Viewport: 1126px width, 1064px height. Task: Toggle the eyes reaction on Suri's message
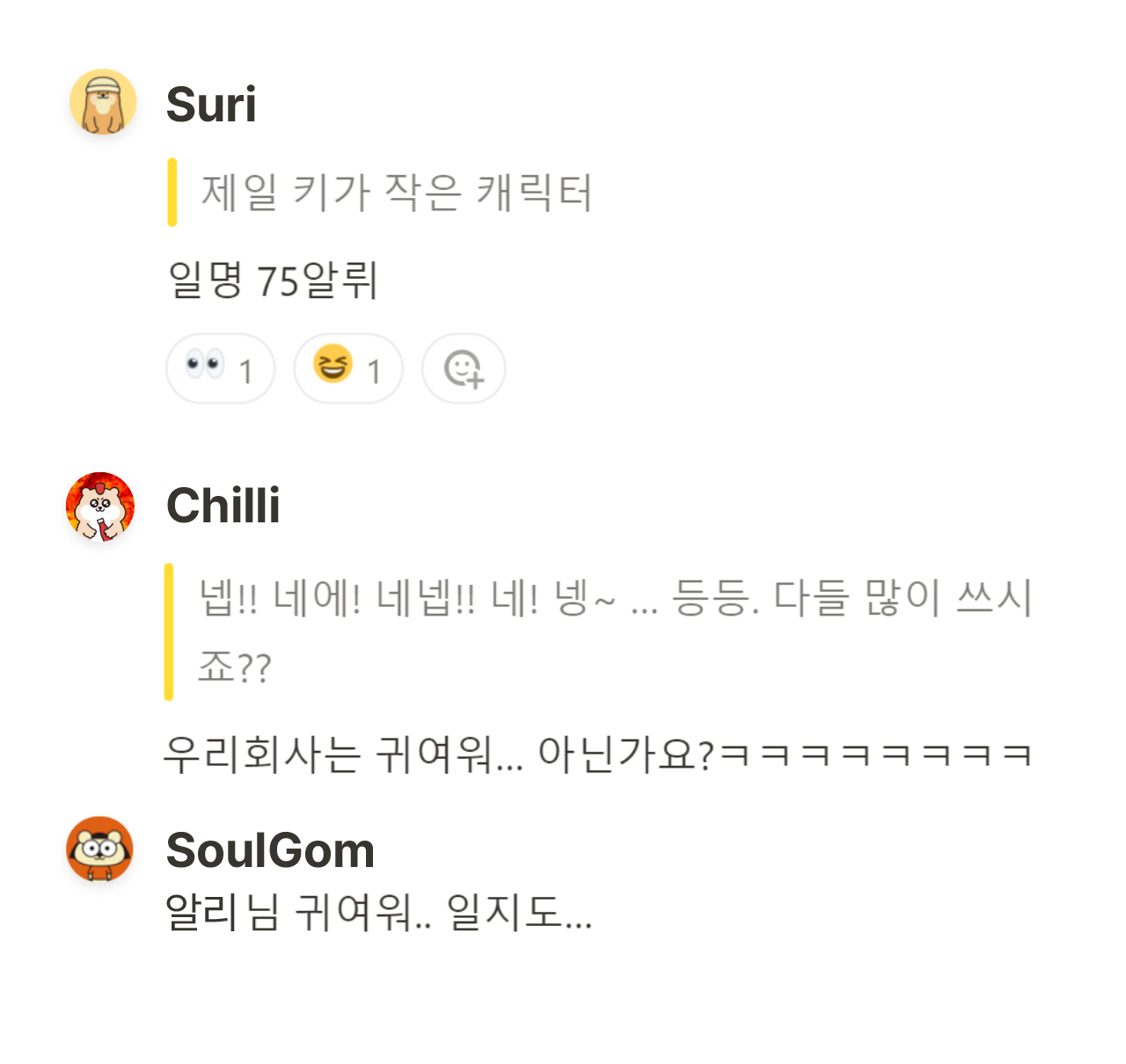pos(220,369)
